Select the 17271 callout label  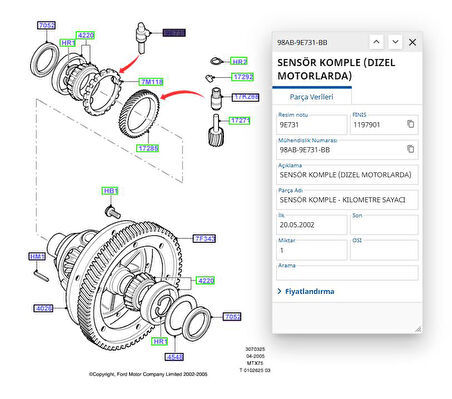(x=240, y=120)
